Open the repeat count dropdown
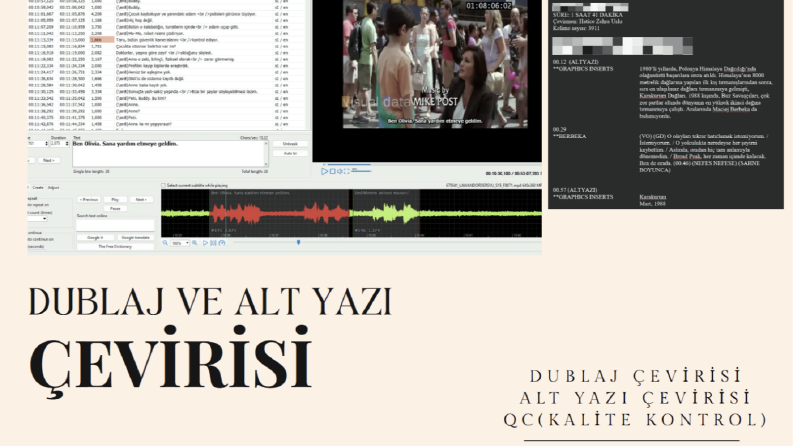This screenshot has width=793, height=446. (x=38, y=219)
